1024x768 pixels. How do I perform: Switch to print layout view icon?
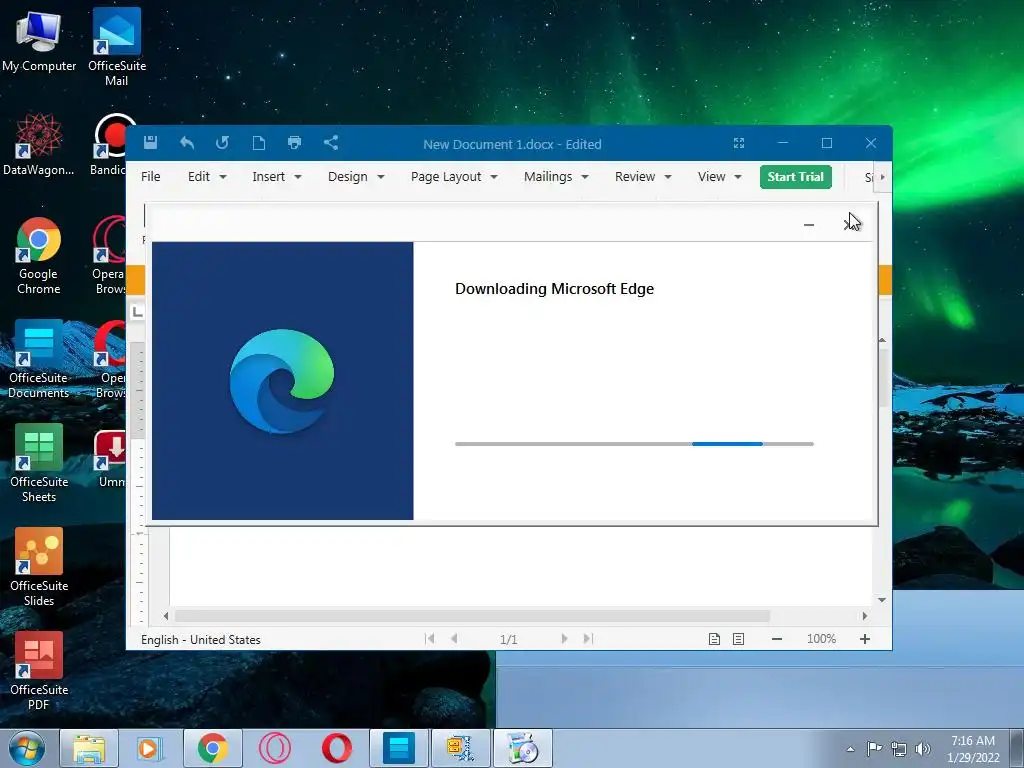[x=714, y=639]
